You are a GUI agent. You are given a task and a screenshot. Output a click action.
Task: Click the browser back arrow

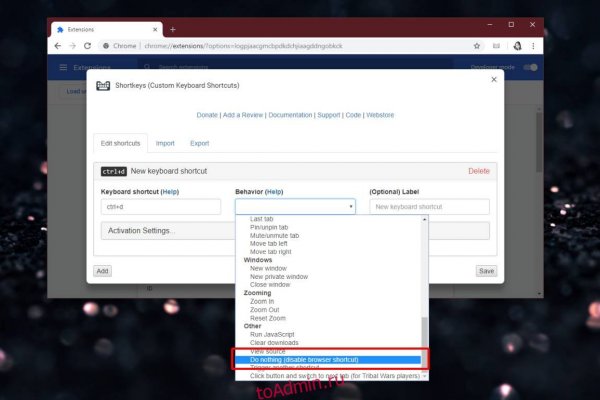[x=60, y=45]
